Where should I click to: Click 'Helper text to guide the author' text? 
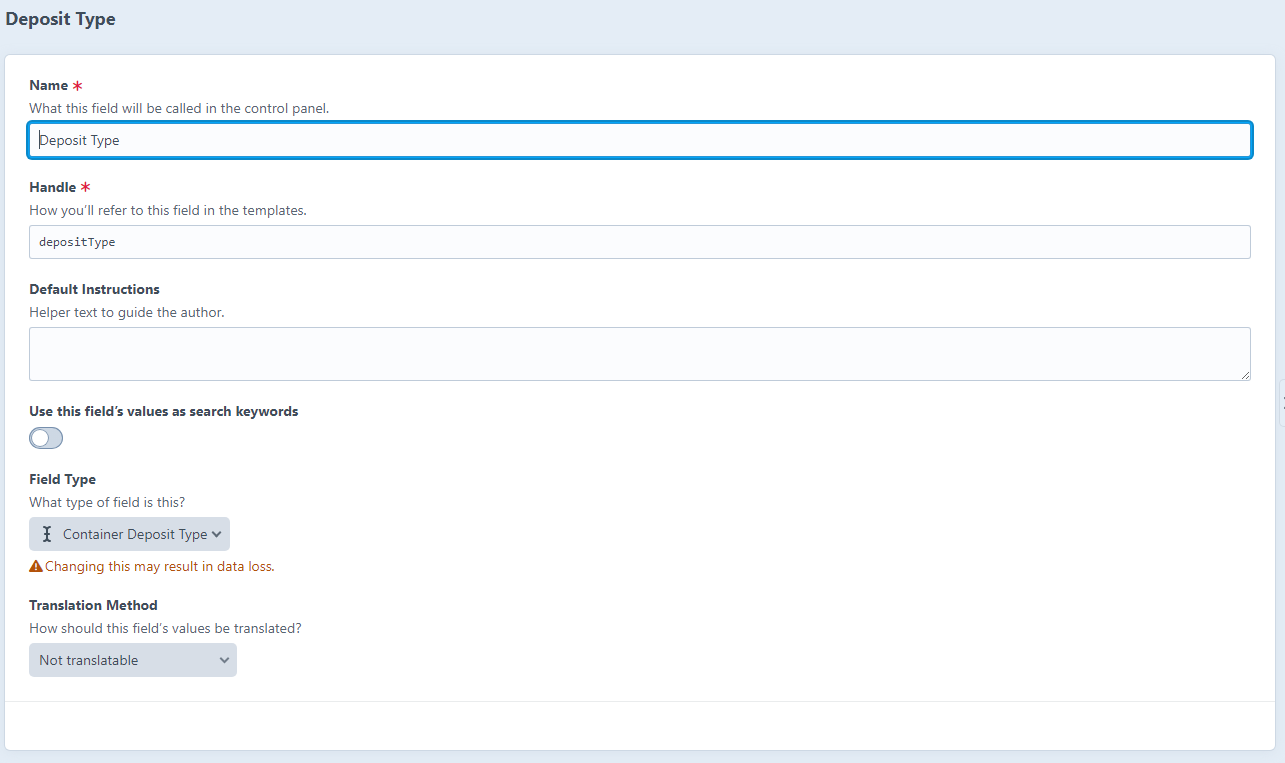(127, 312)
